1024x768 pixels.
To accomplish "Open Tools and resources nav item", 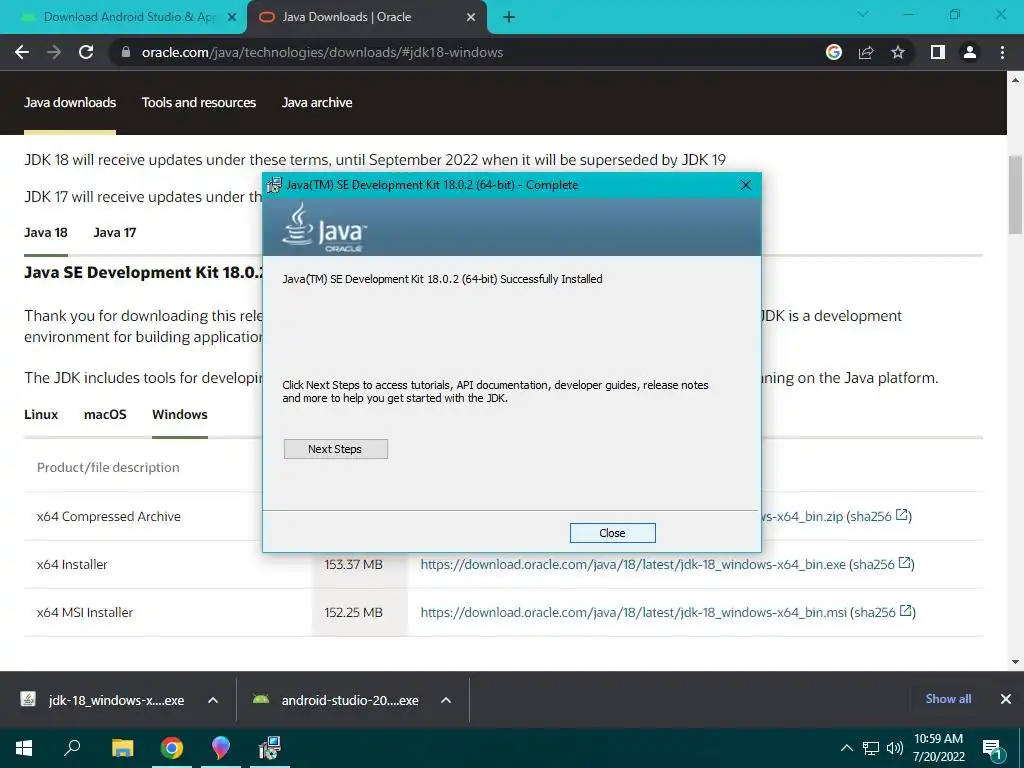I will pyautogui.click(x=199, y=103).
